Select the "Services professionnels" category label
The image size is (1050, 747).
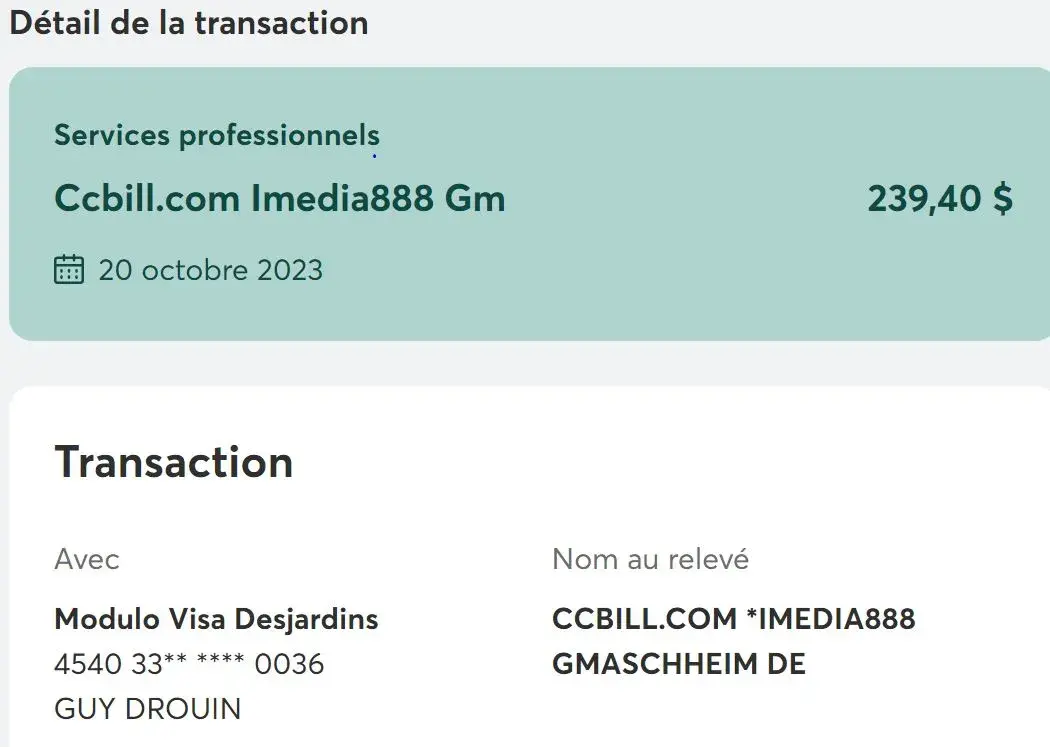[217, 135]
